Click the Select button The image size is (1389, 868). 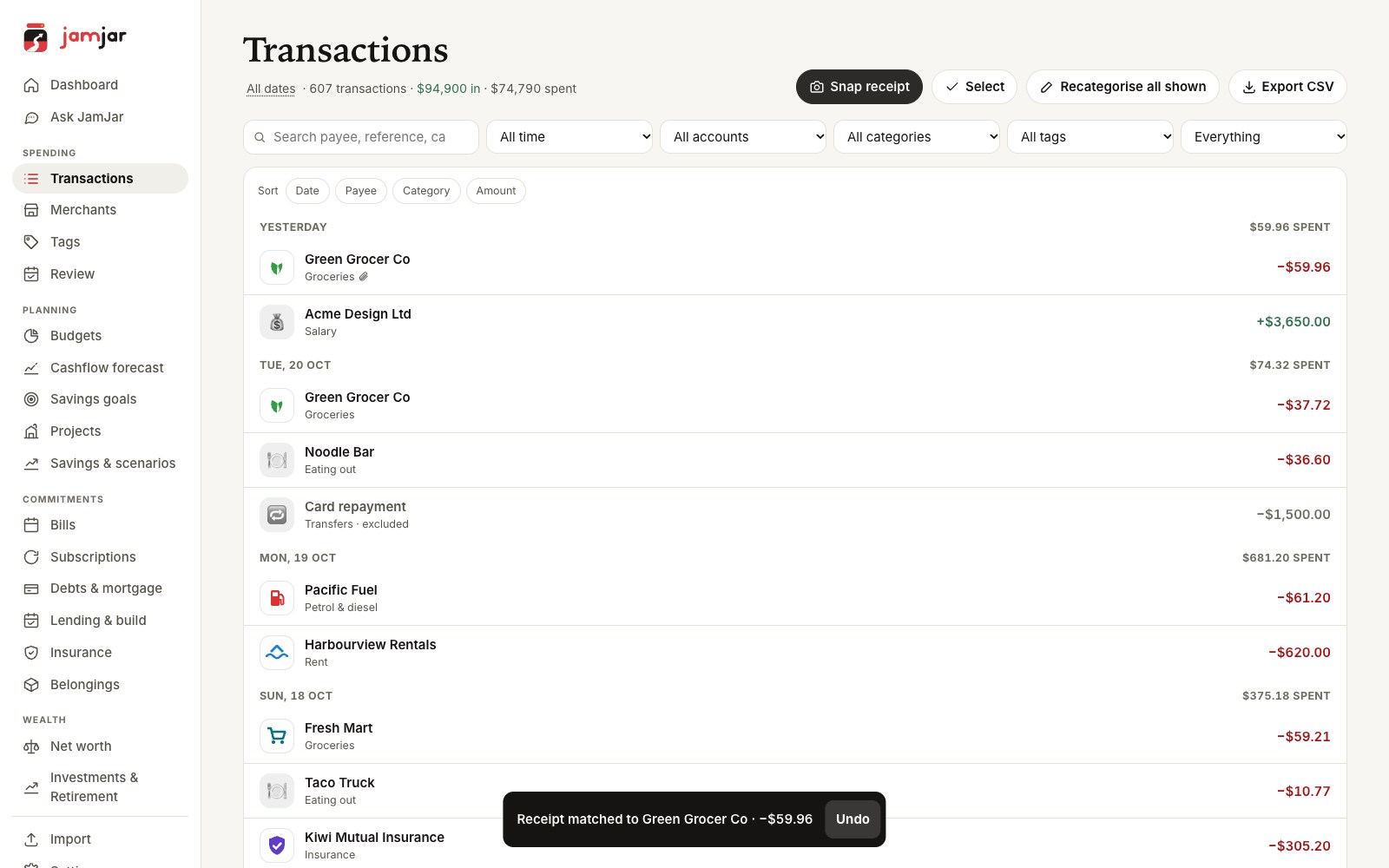point(974,87)
